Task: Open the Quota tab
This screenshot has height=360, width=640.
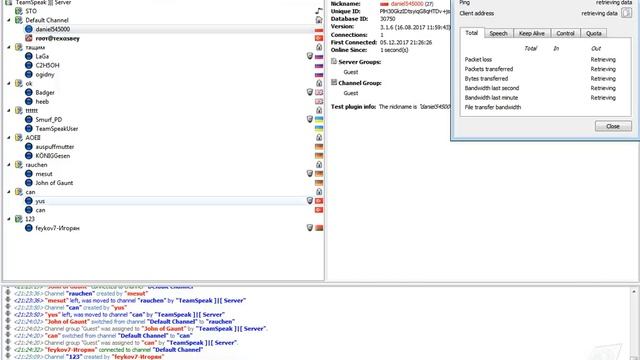Action: (x=593, y=33)
